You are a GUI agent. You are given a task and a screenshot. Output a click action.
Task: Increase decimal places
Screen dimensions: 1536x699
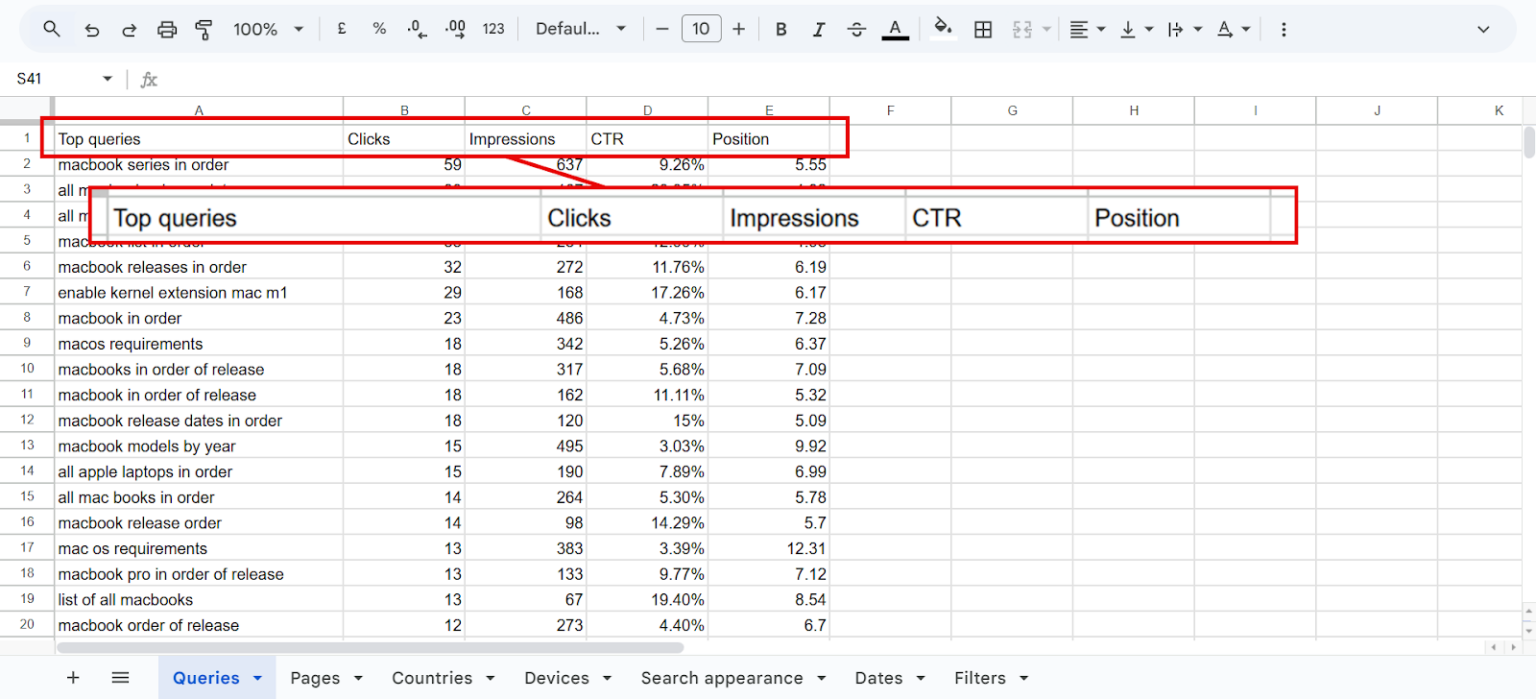455,29
